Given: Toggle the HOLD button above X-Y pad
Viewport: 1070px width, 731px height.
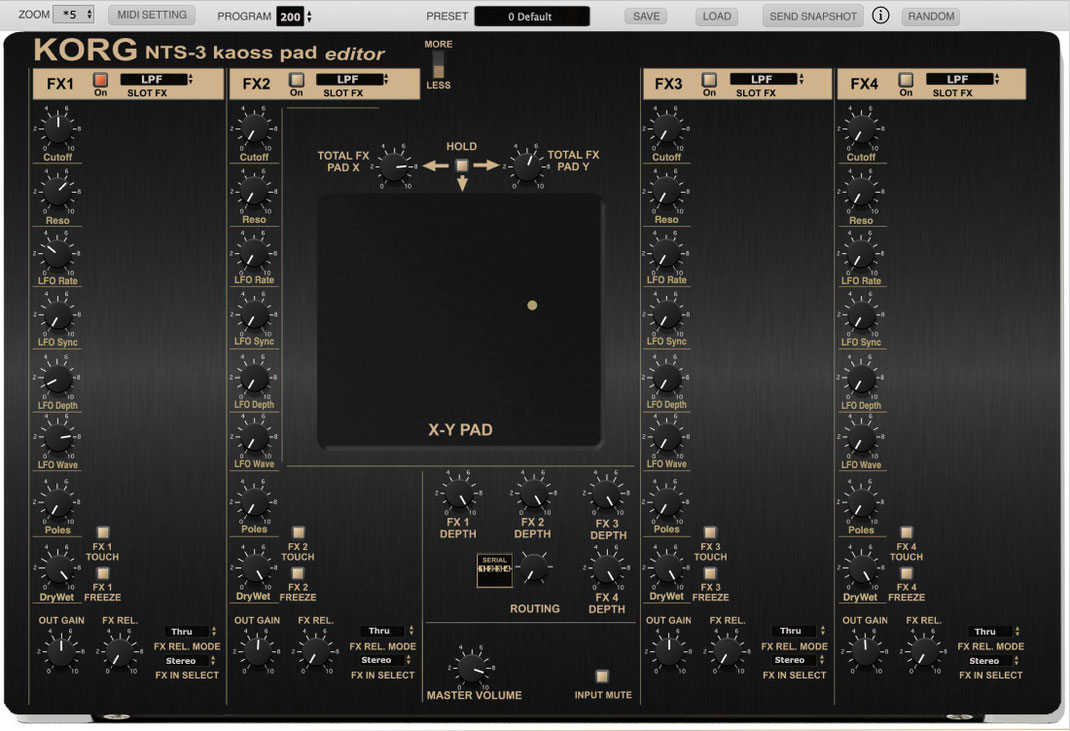Looking at the screenshot, I should click(462, 165).
